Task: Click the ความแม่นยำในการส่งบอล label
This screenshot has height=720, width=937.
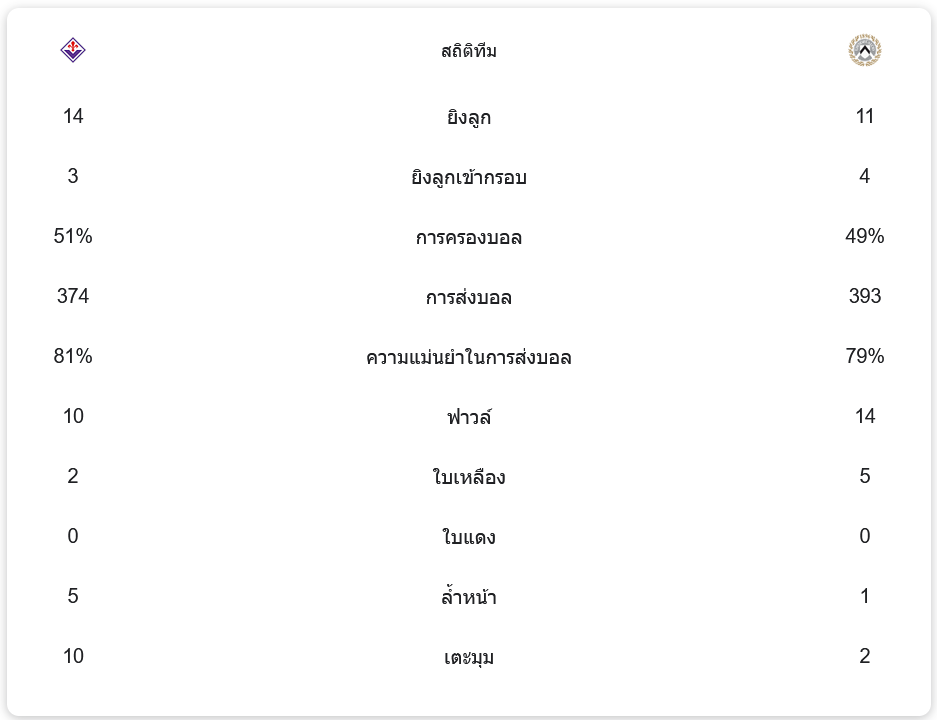Action: tap(468, 357)
